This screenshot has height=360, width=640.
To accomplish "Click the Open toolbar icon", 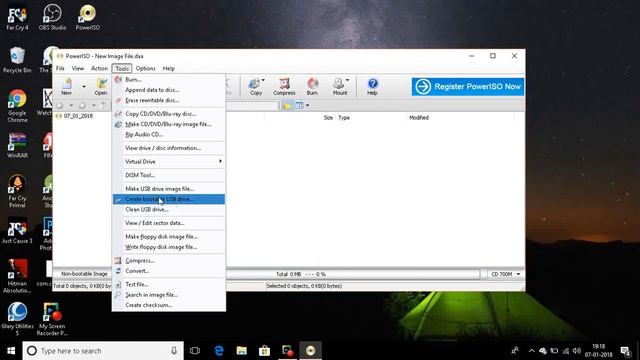I will (x=101, y=87).
